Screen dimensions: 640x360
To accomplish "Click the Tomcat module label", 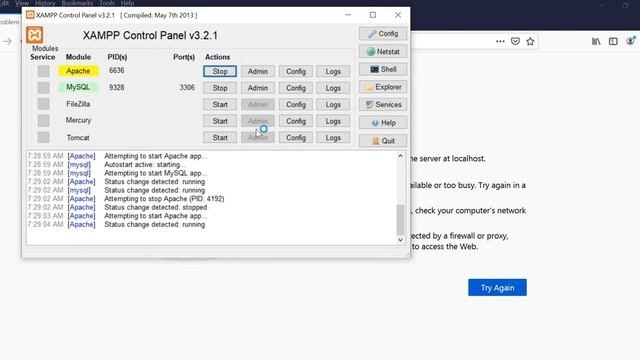I will (x=78, y=138).
